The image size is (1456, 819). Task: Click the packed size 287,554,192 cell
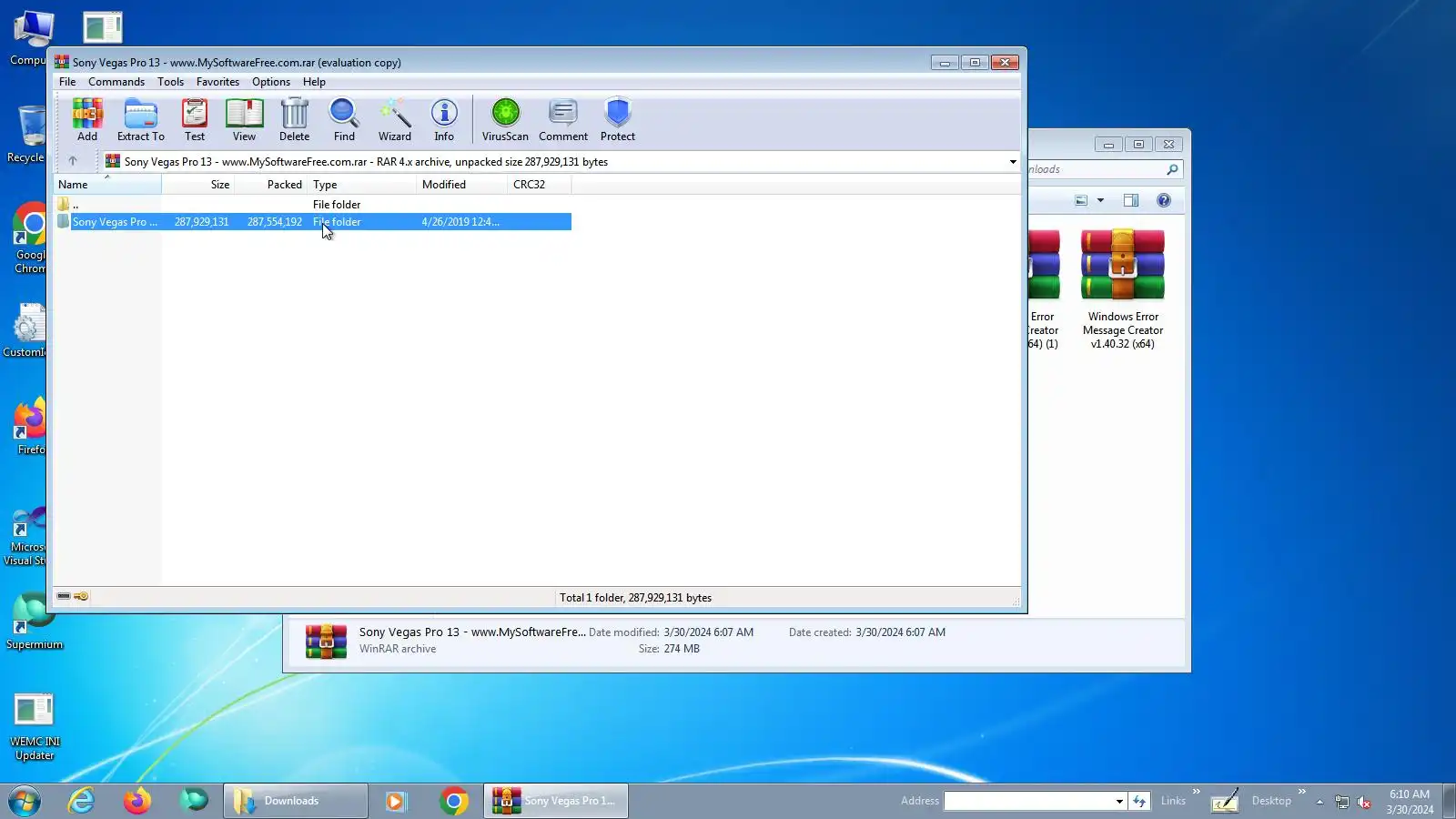[x=275, y=222]
